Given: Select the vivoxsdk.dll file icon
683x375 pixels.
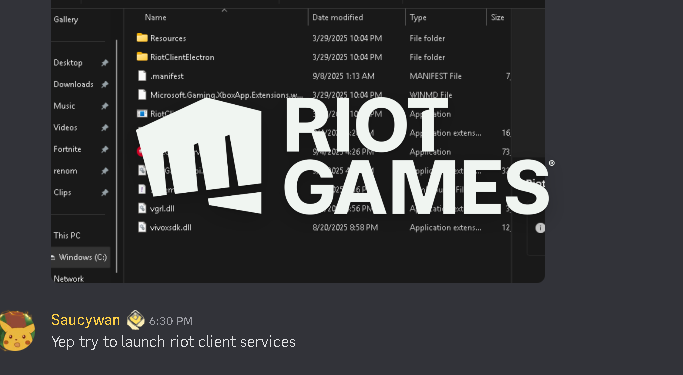Looking at the screenshot, I should click(142, 227).
